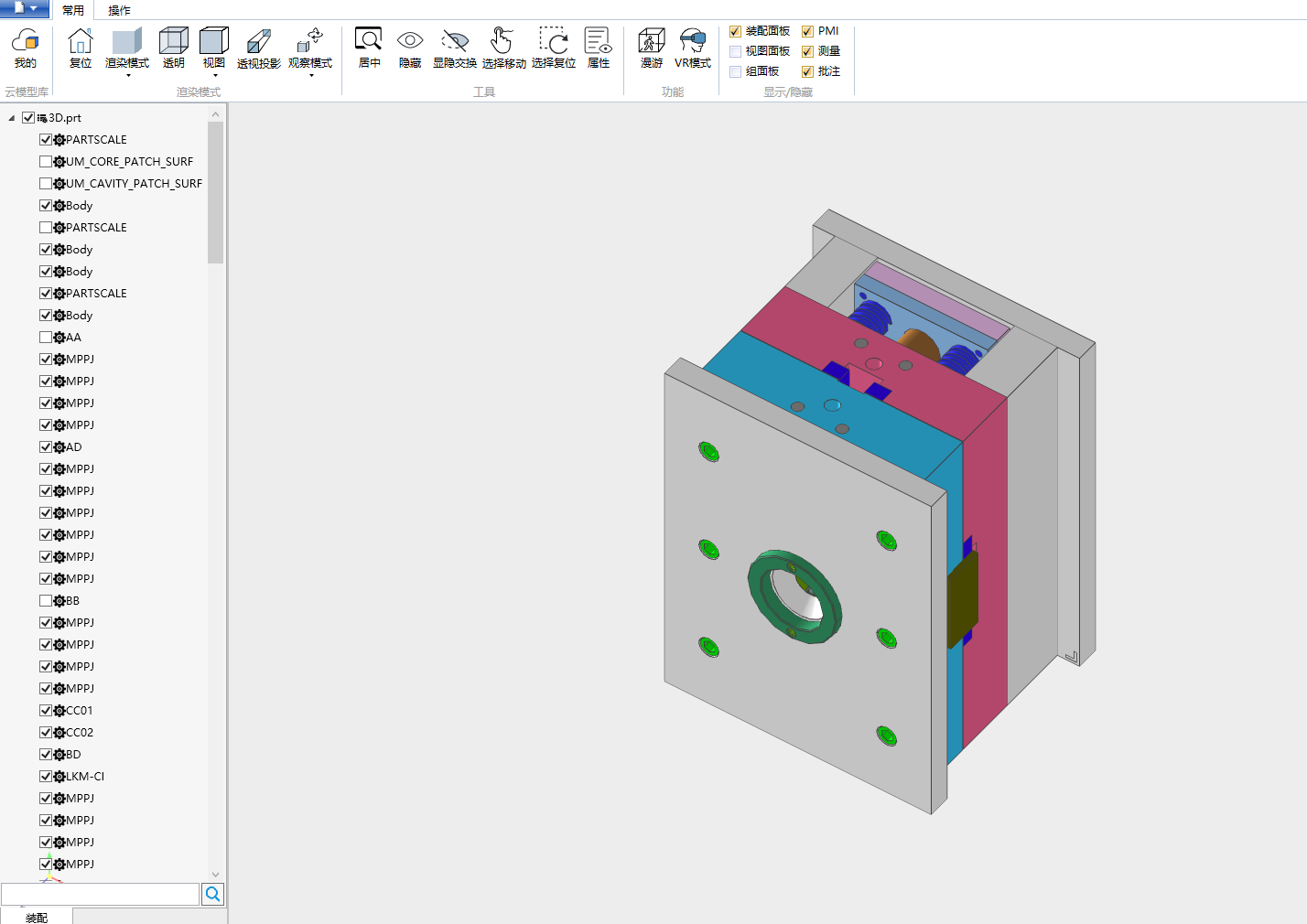
Task: Select the AD tree item label
Action: [x=74, y=447]
